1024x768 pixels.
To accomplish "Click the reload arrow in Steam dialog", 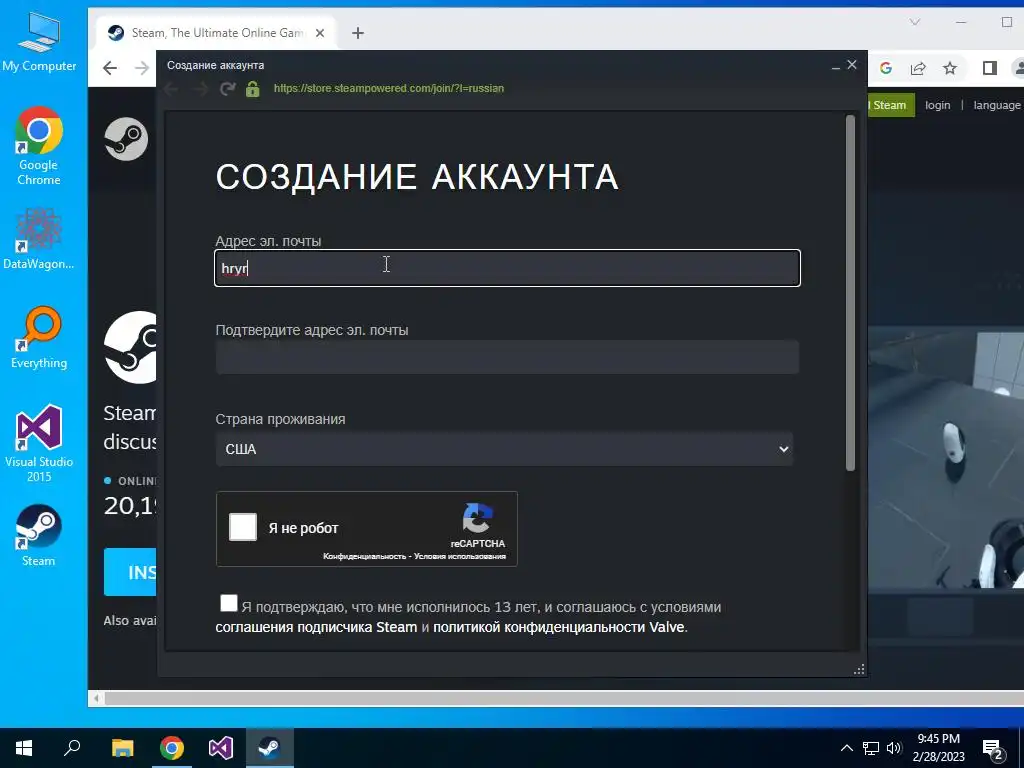I will point(227,88).
